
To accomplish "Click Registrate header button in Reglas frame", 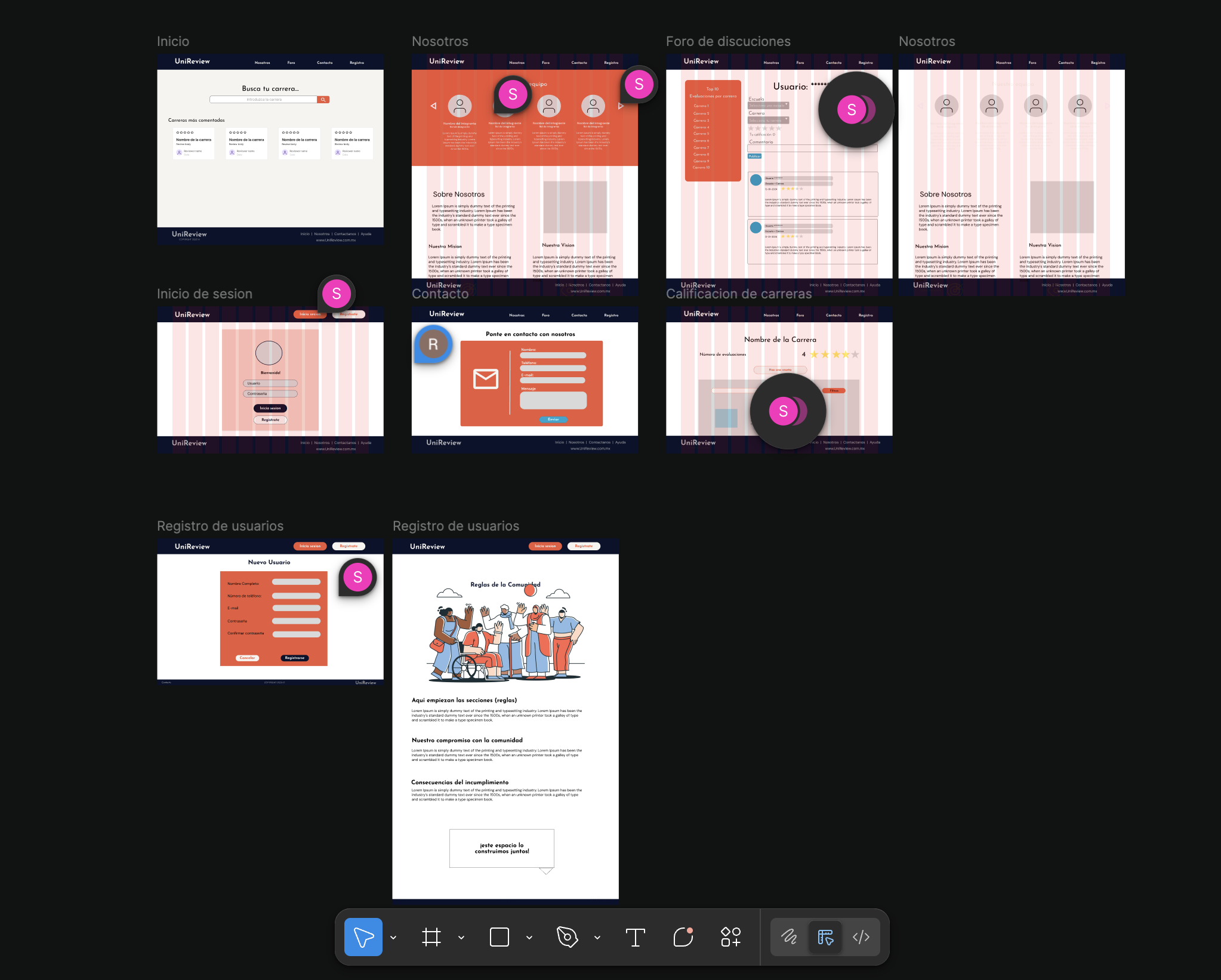I will 584,546.
